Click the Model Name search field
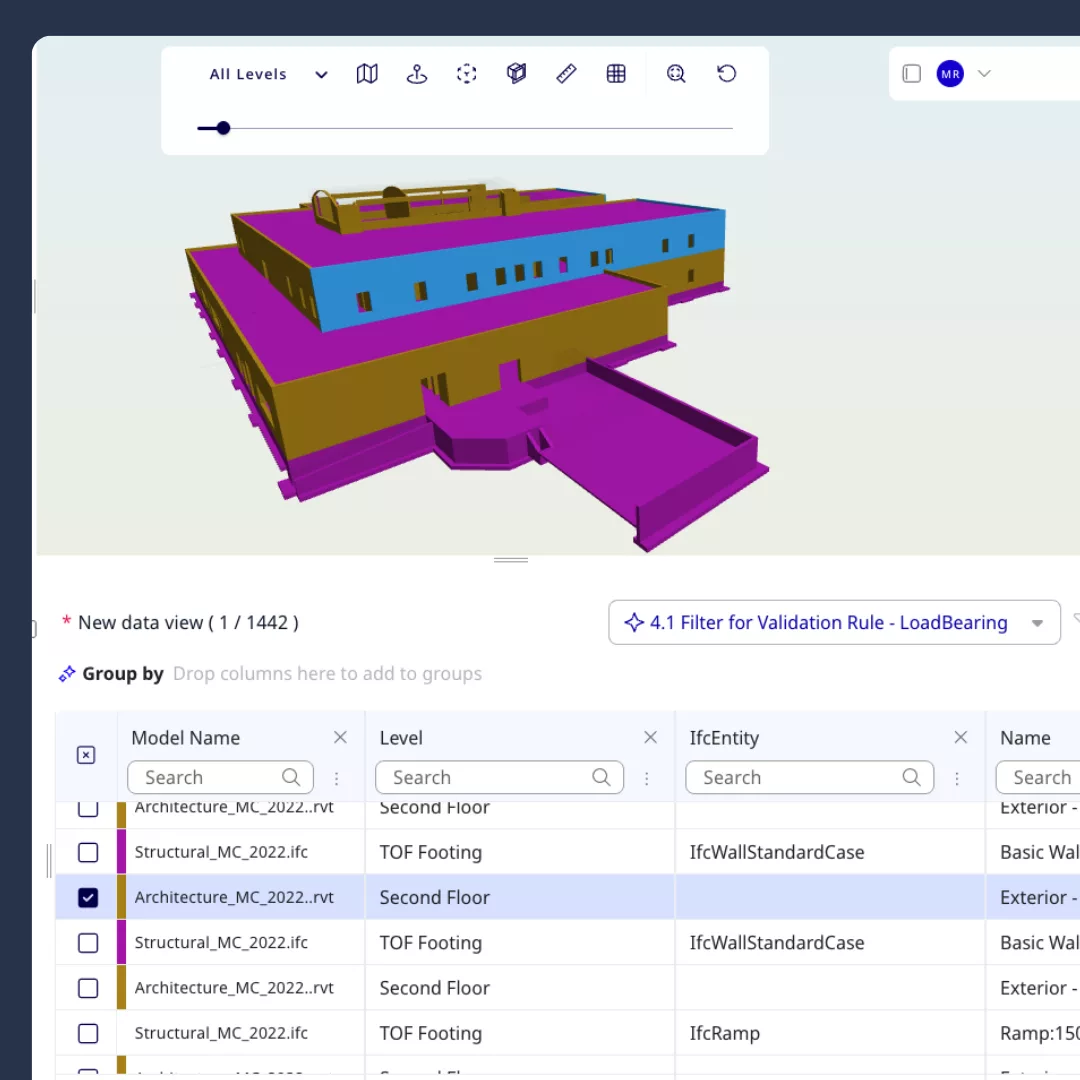Viewport: 1080px width, 1080px height. [220, 778]
